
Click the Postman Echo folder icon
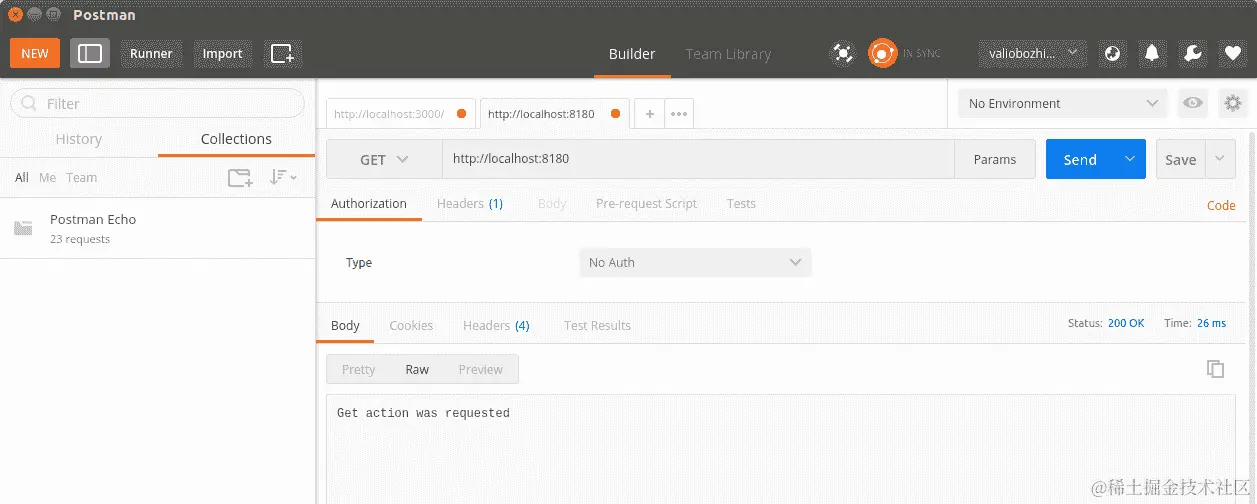point(23,228)
